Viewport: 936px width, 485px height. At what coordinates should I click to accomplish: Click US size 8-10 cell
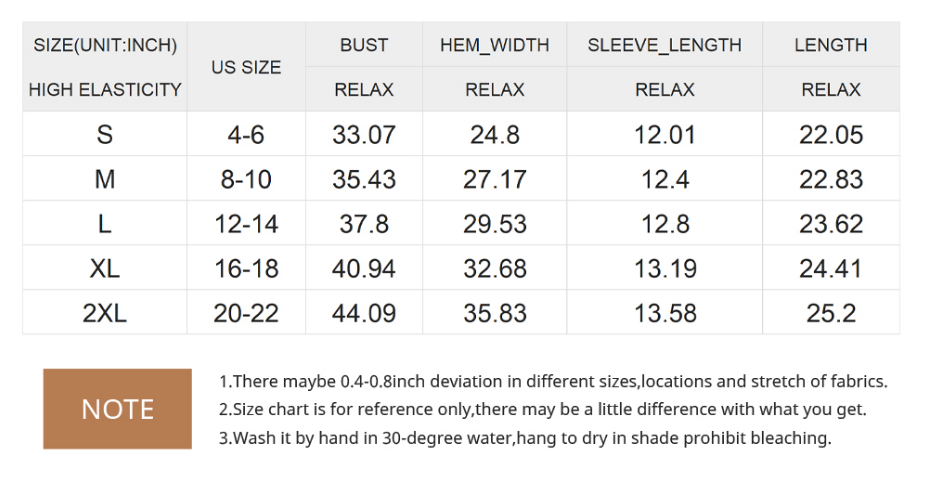pos(246,180)
